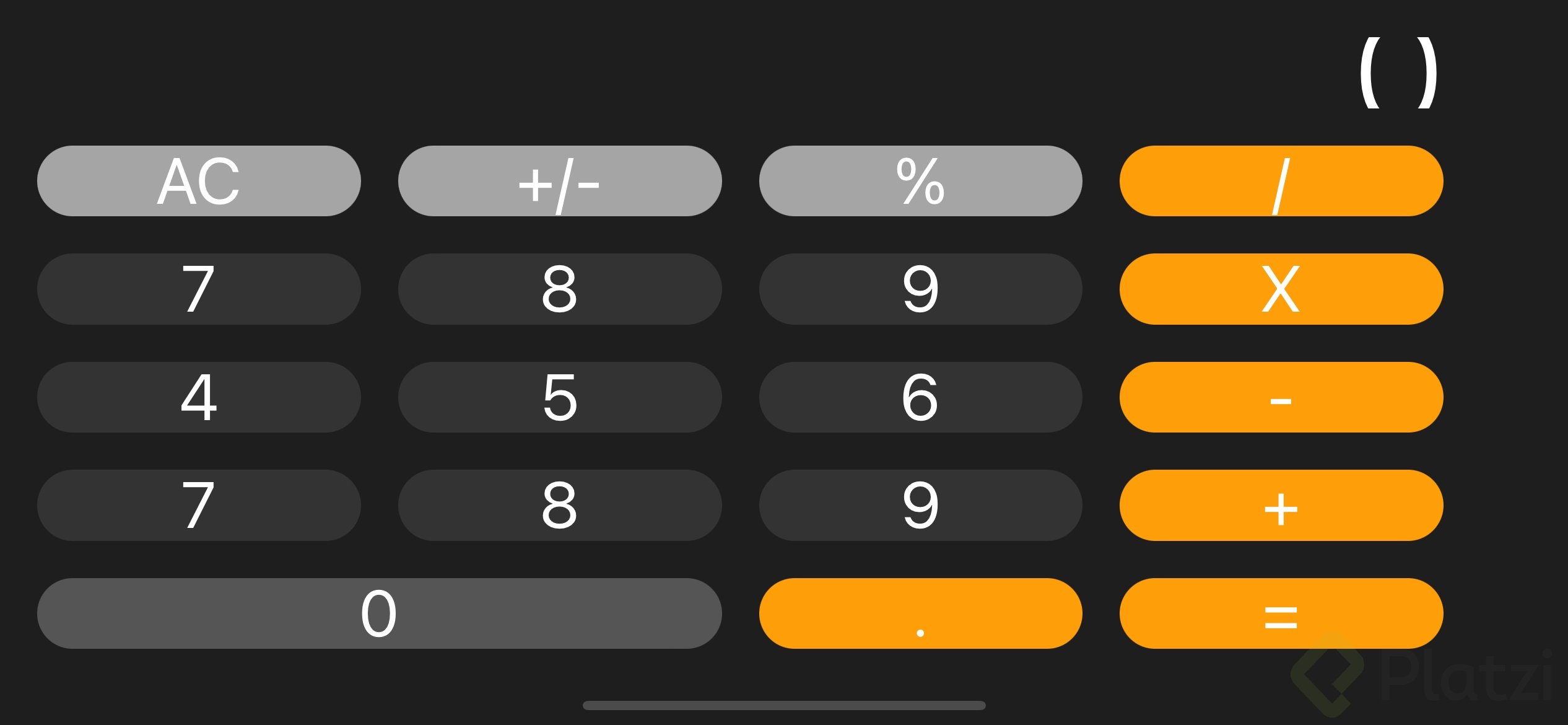Image resolution: width=1568 pixels, height=725 pixels.
Task: Select the number 6 key
Action: [x=920, y=397]
